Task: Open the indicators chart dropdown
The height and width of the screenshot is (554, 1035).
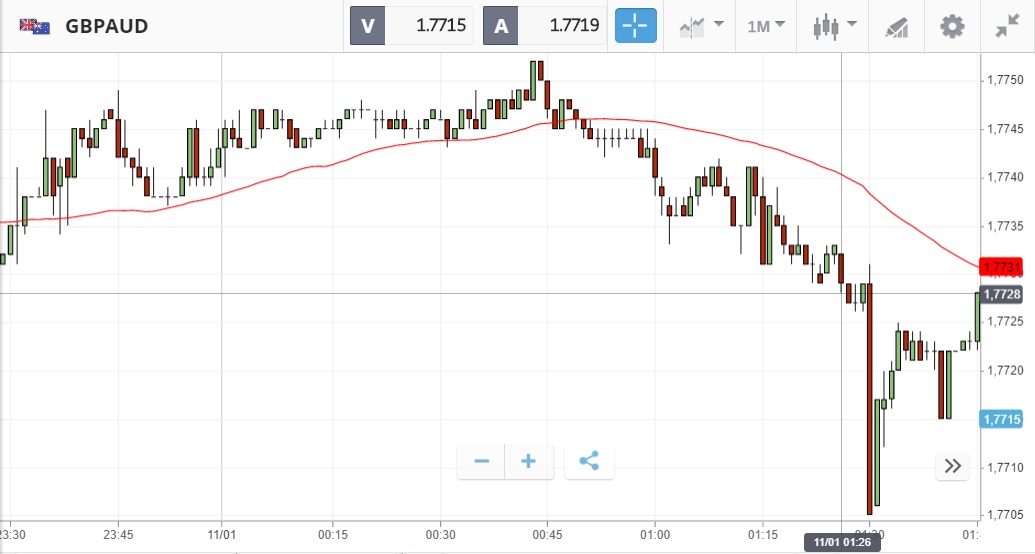Action: 703,26
